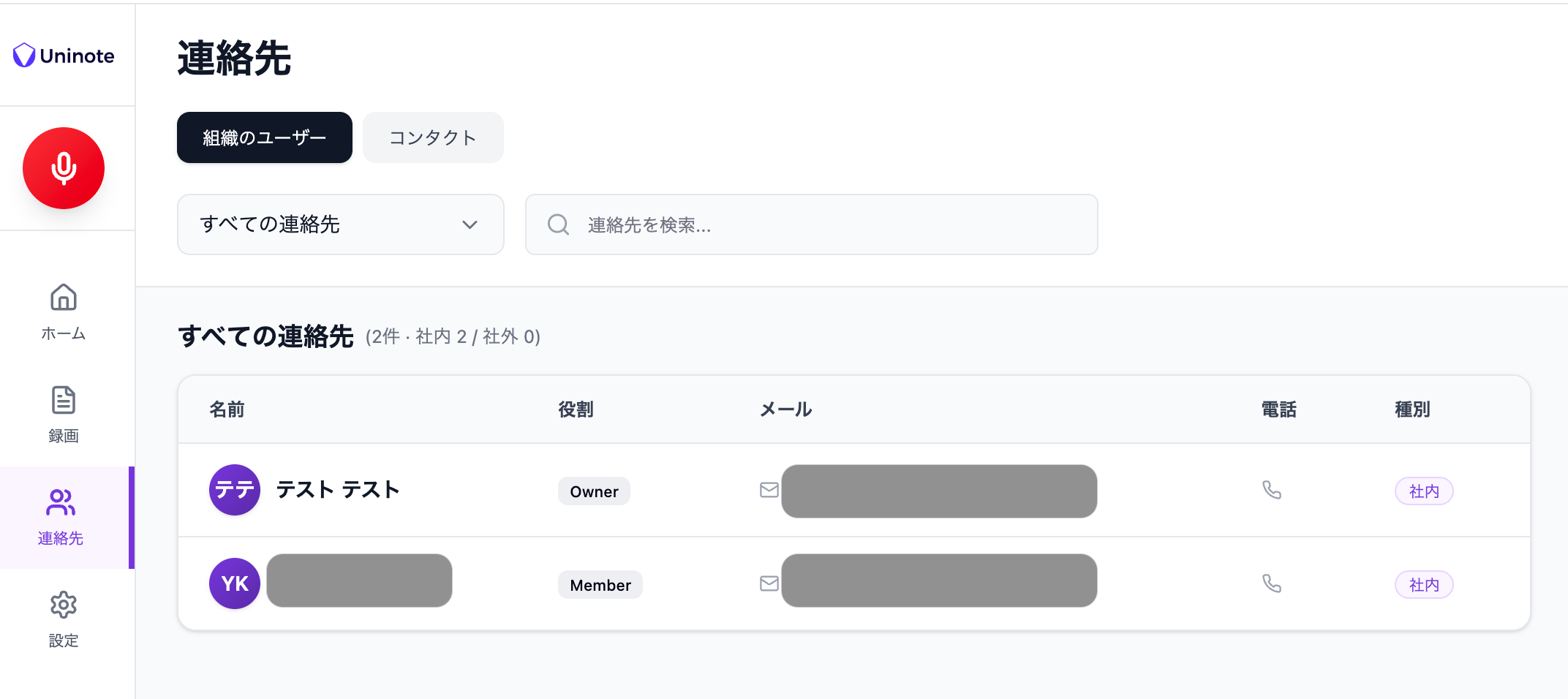Click 社内 badge in the Member row
Image resolution: width=1568 pixels, height=699 pixels.
tap(1424, 585)
